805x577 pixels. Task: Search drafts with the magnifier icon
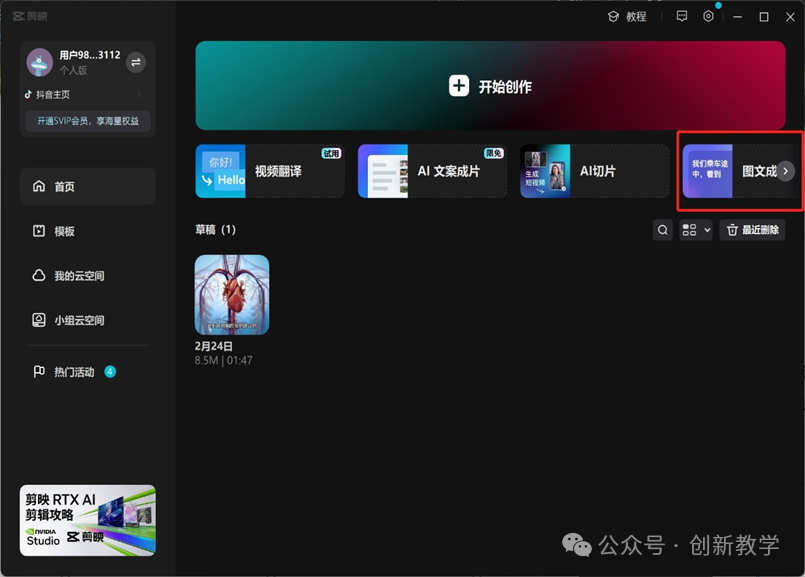point(663,230)
